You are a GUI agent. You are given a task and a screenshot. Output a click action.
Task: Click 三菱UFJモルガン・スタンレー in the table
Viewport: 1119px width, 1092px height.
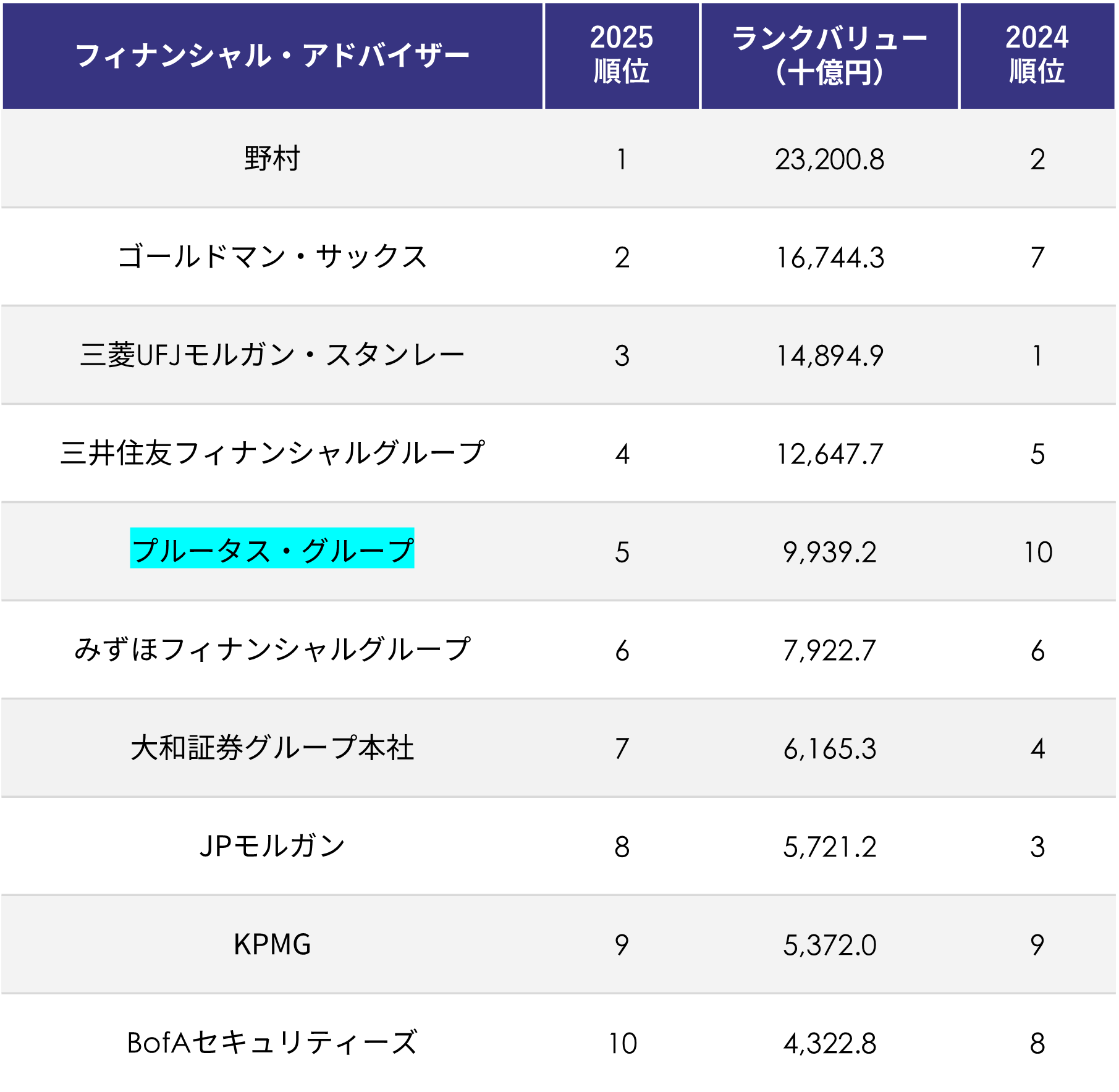272,355
